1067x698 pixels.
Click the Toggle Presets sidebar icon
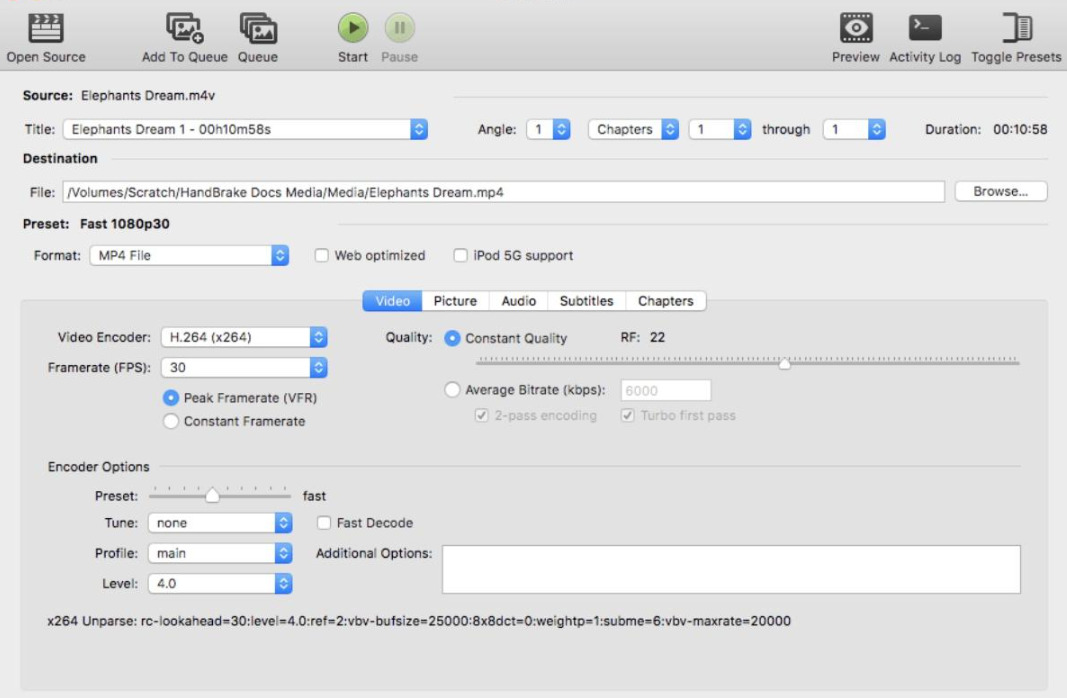click(1017, 28)
